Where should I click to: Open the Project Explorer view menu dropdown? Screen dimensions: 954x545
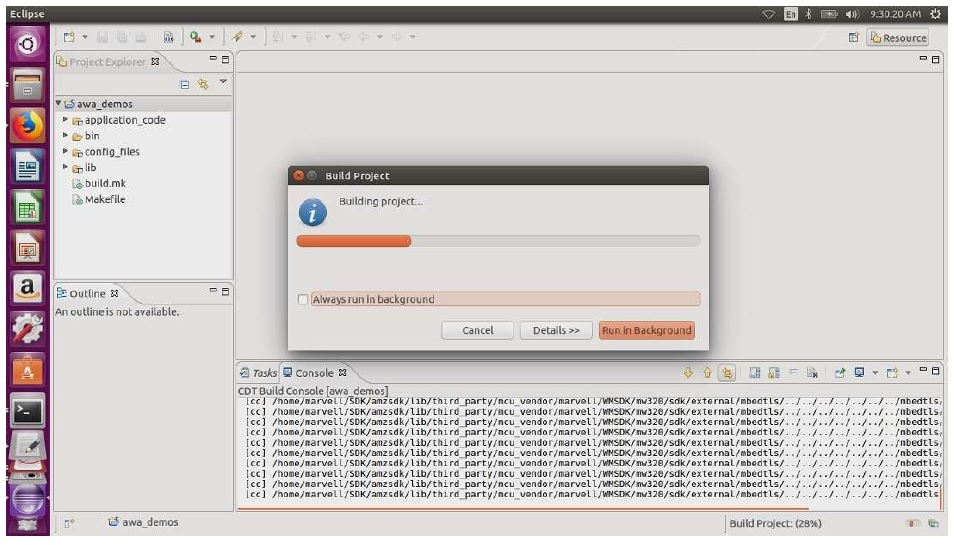[x=223, y=82]
